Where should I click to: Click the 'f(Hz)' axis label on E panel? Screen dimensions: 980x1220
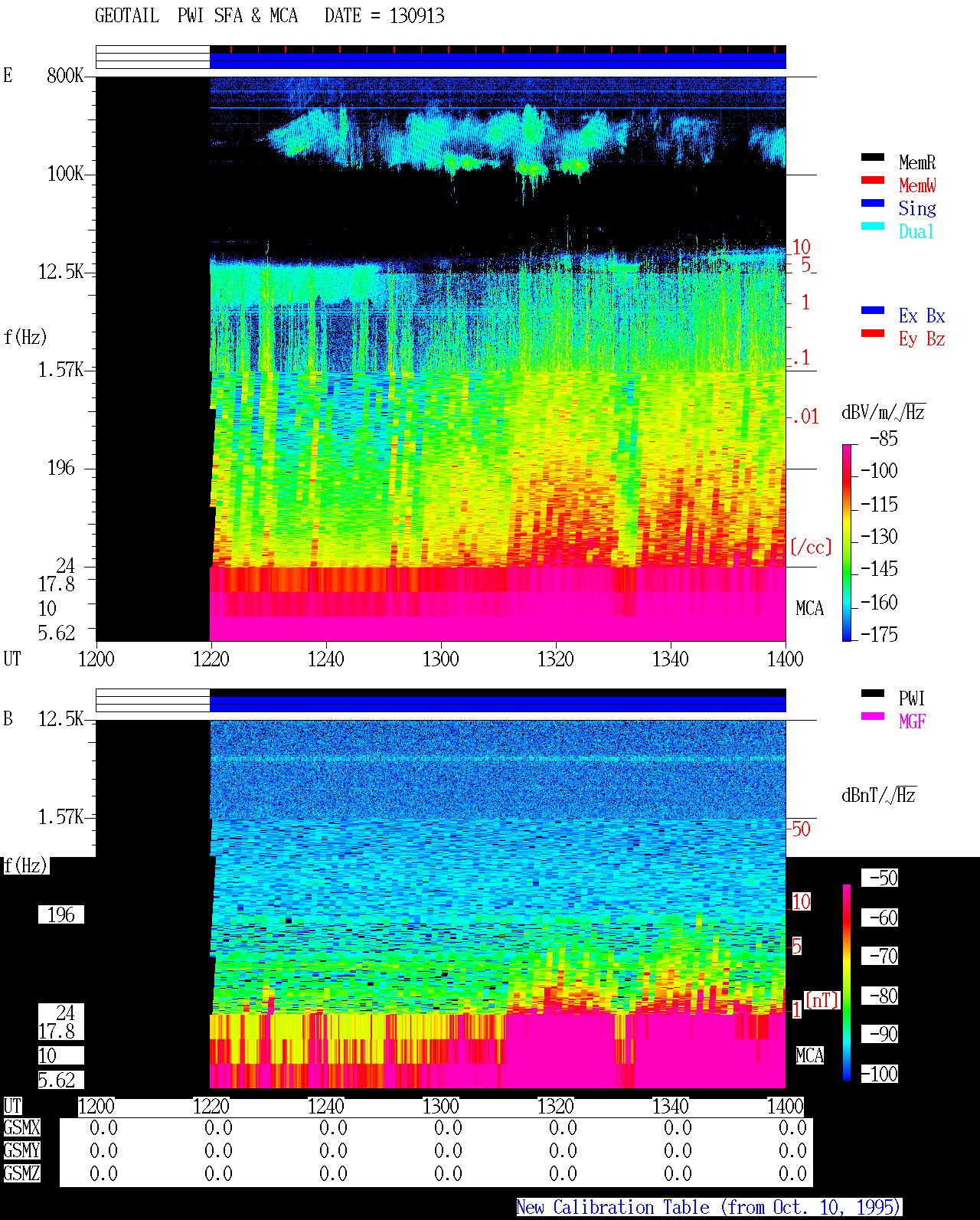point(25,337)
